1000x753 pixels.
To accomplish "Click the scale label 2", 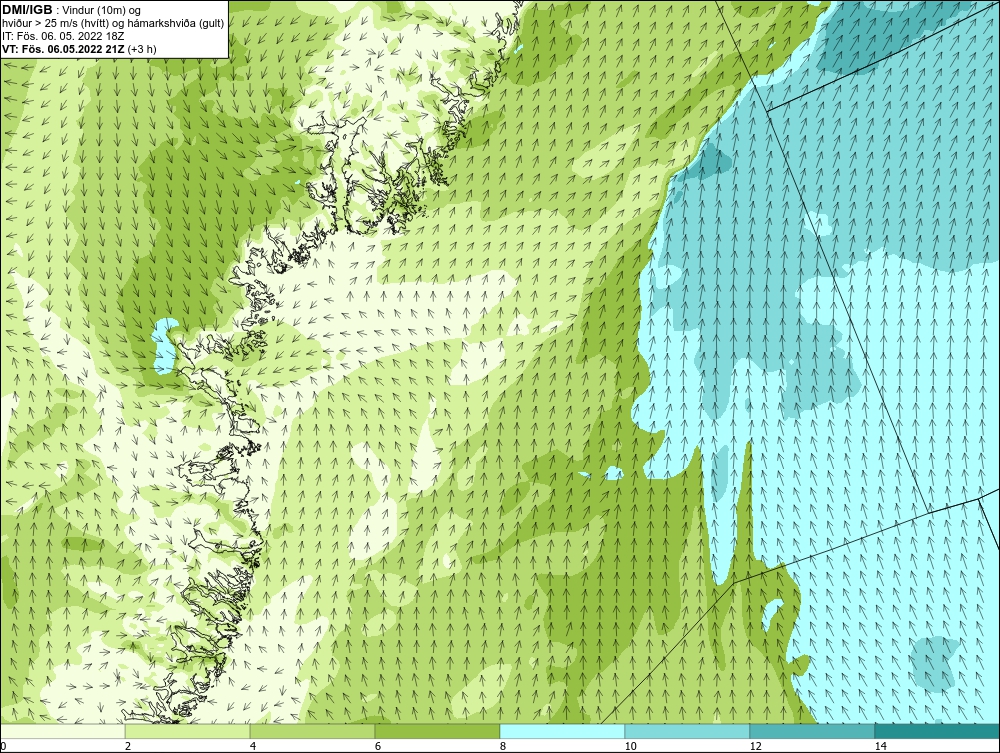I will pyautogui.click(x=128, y=747).
